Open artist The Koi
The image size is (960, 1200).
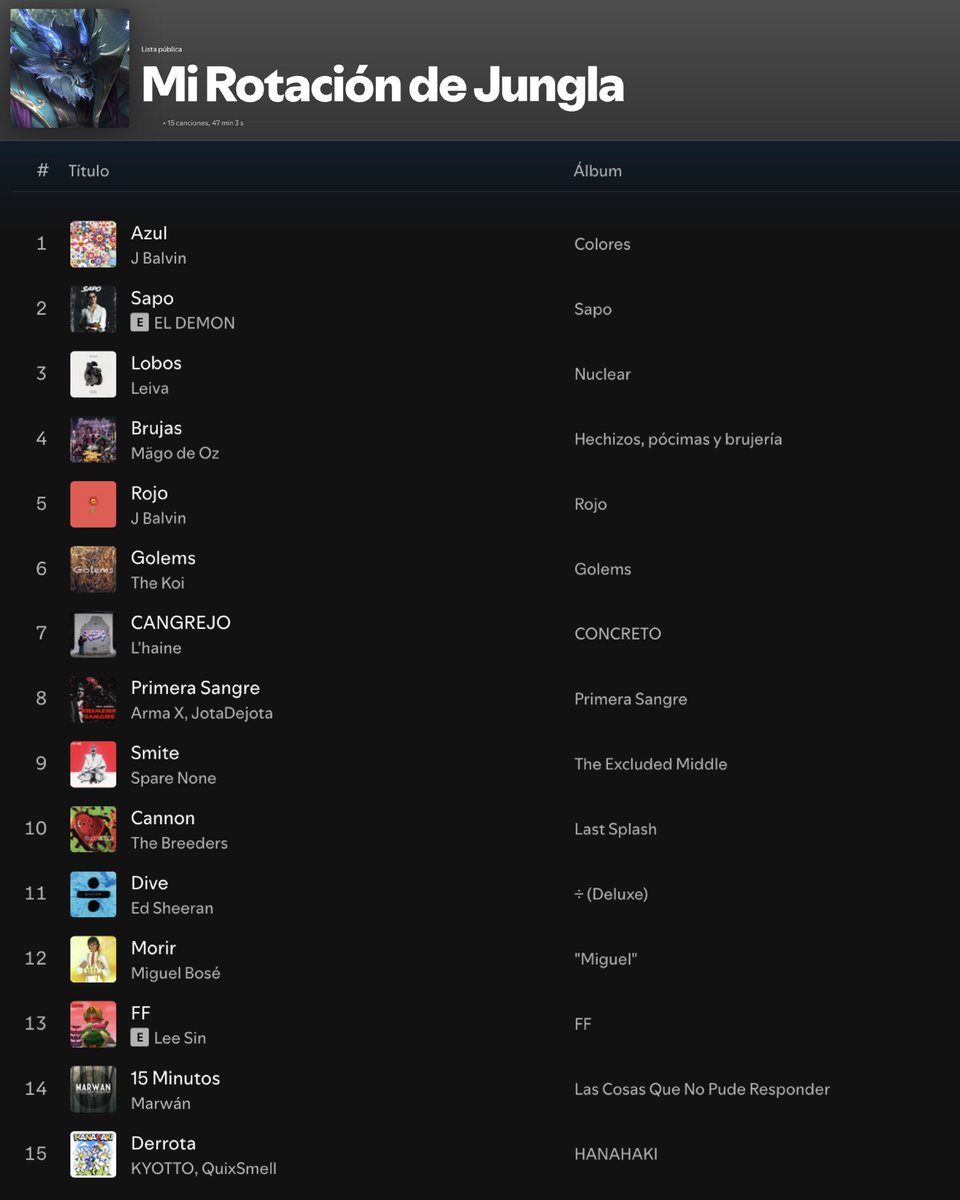click(x=158, y=583)
